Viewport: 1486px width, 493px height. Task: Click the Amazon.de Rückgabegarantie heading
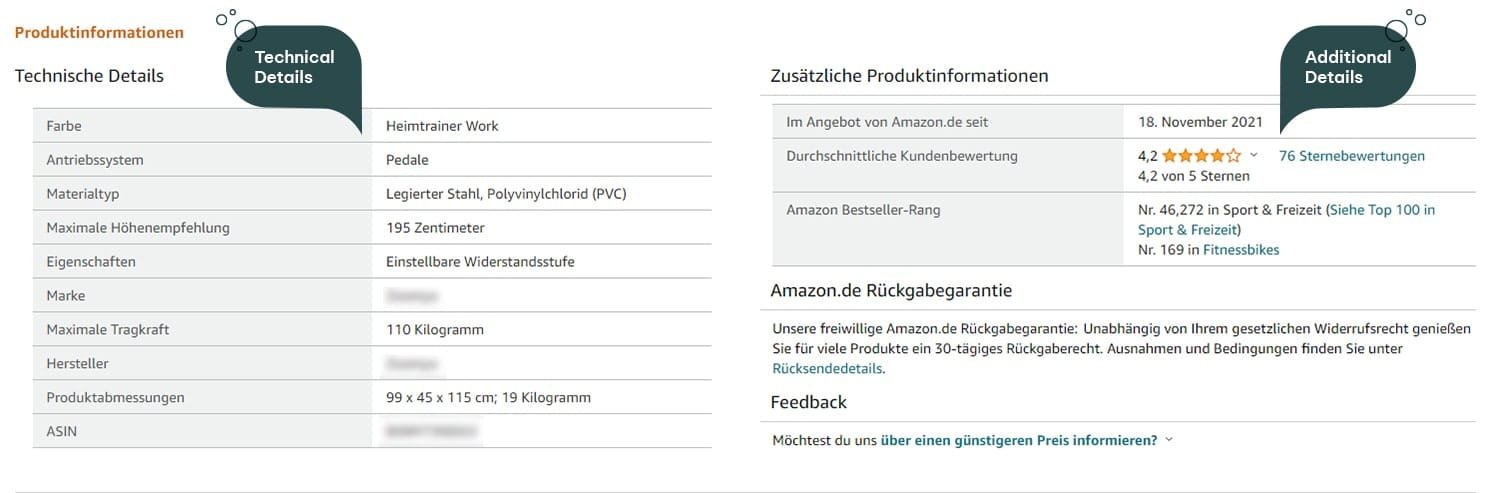coord(891,291)
